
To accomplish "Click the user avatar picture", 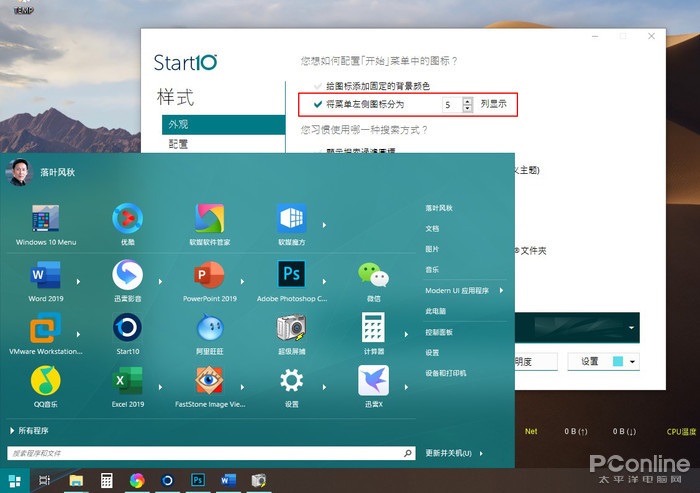I will pos(19,172).
